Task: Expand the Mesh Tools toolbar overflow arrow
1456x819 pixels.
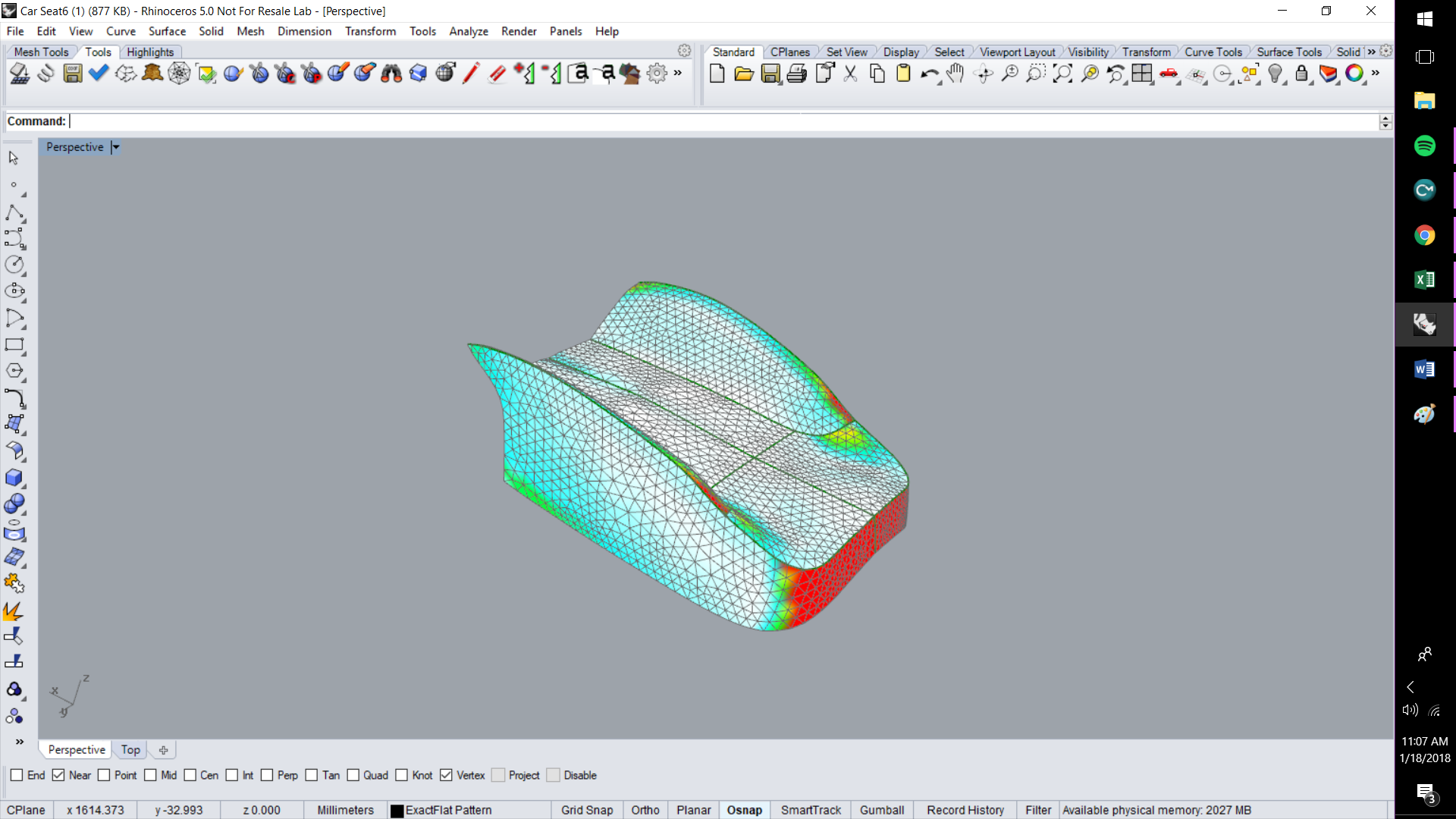Action: (677, 74)
